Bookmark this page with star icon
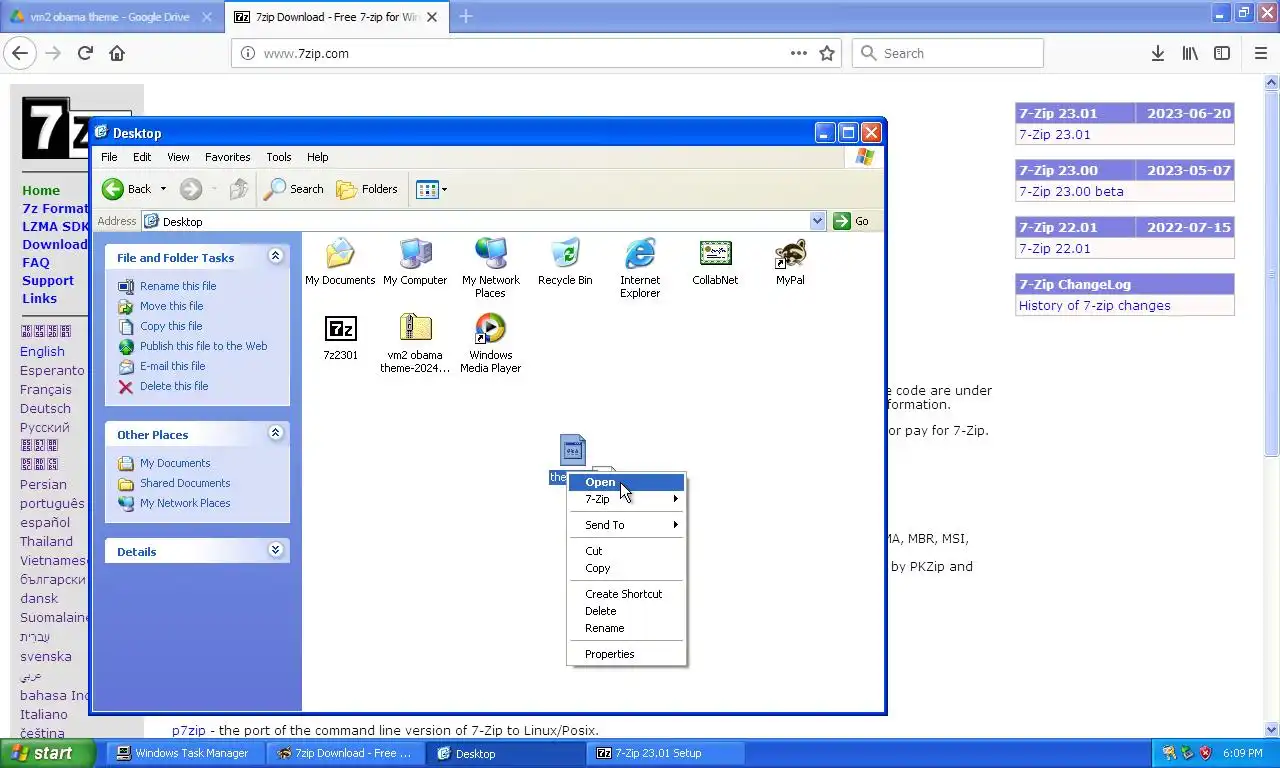The image size is (1280, 768). point(827,54)
